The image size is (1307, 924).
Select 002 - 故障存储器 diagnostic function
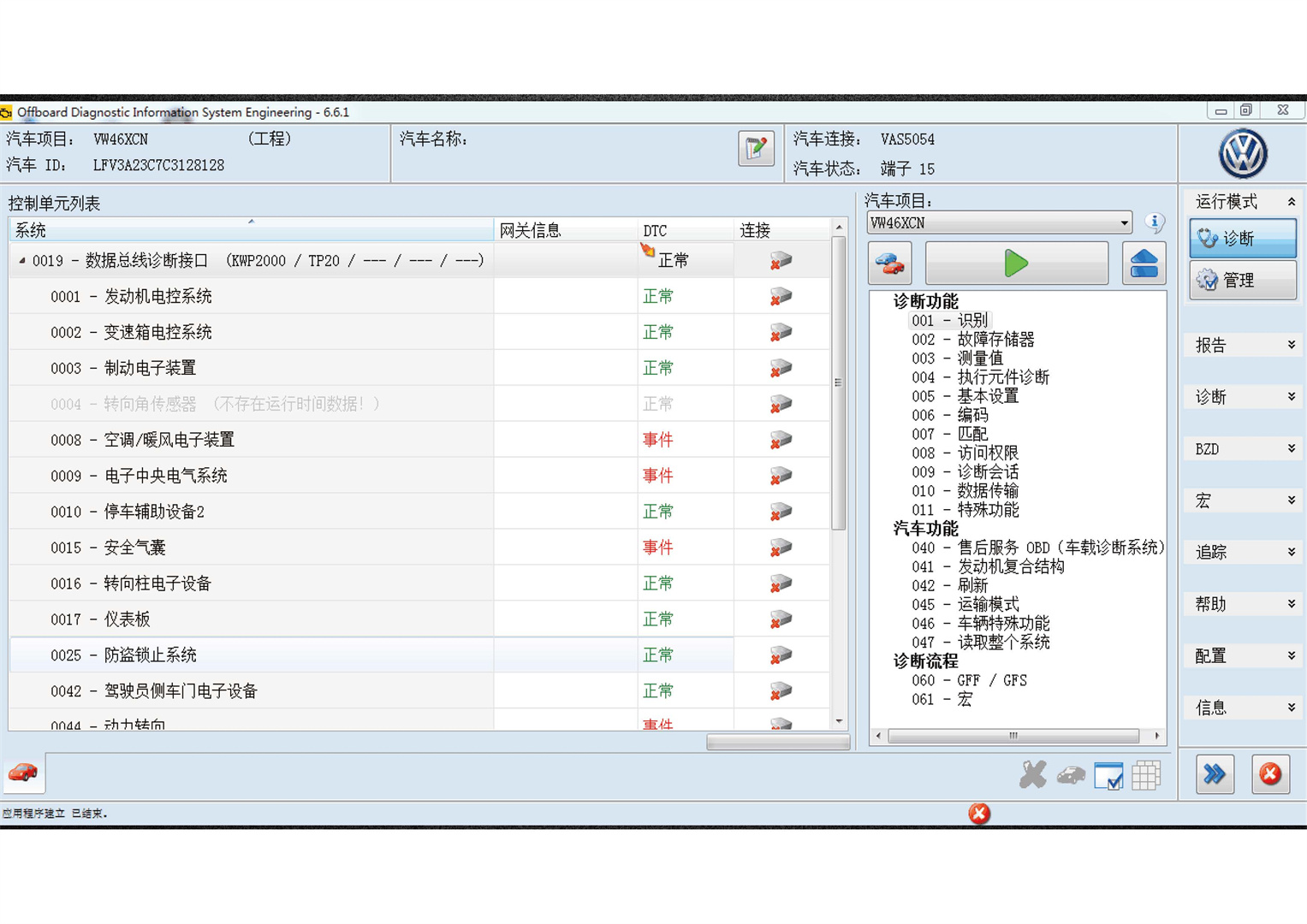[972, 340]
